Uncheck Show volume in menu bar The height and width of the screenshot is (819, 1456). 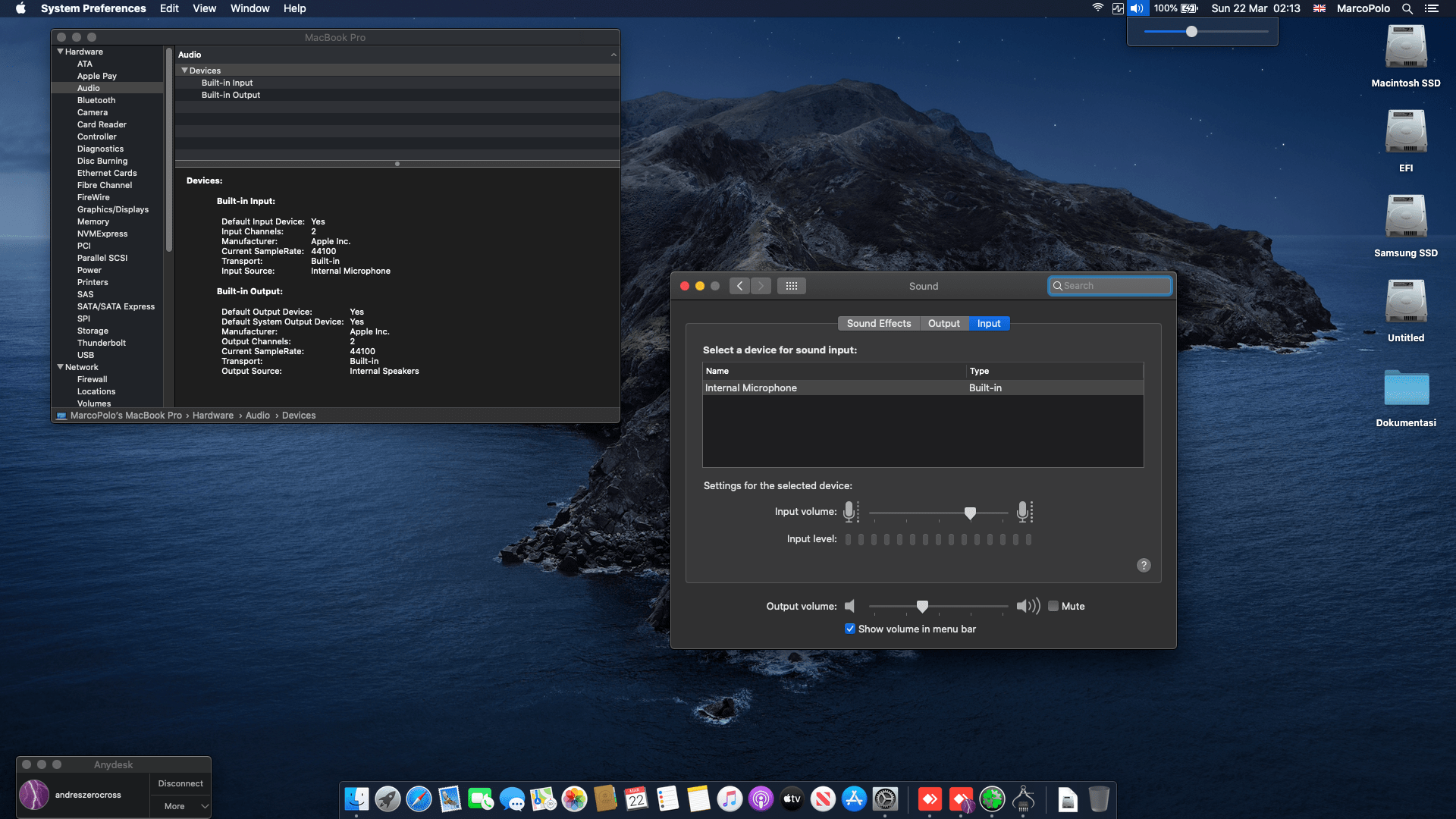click(850, 629)
